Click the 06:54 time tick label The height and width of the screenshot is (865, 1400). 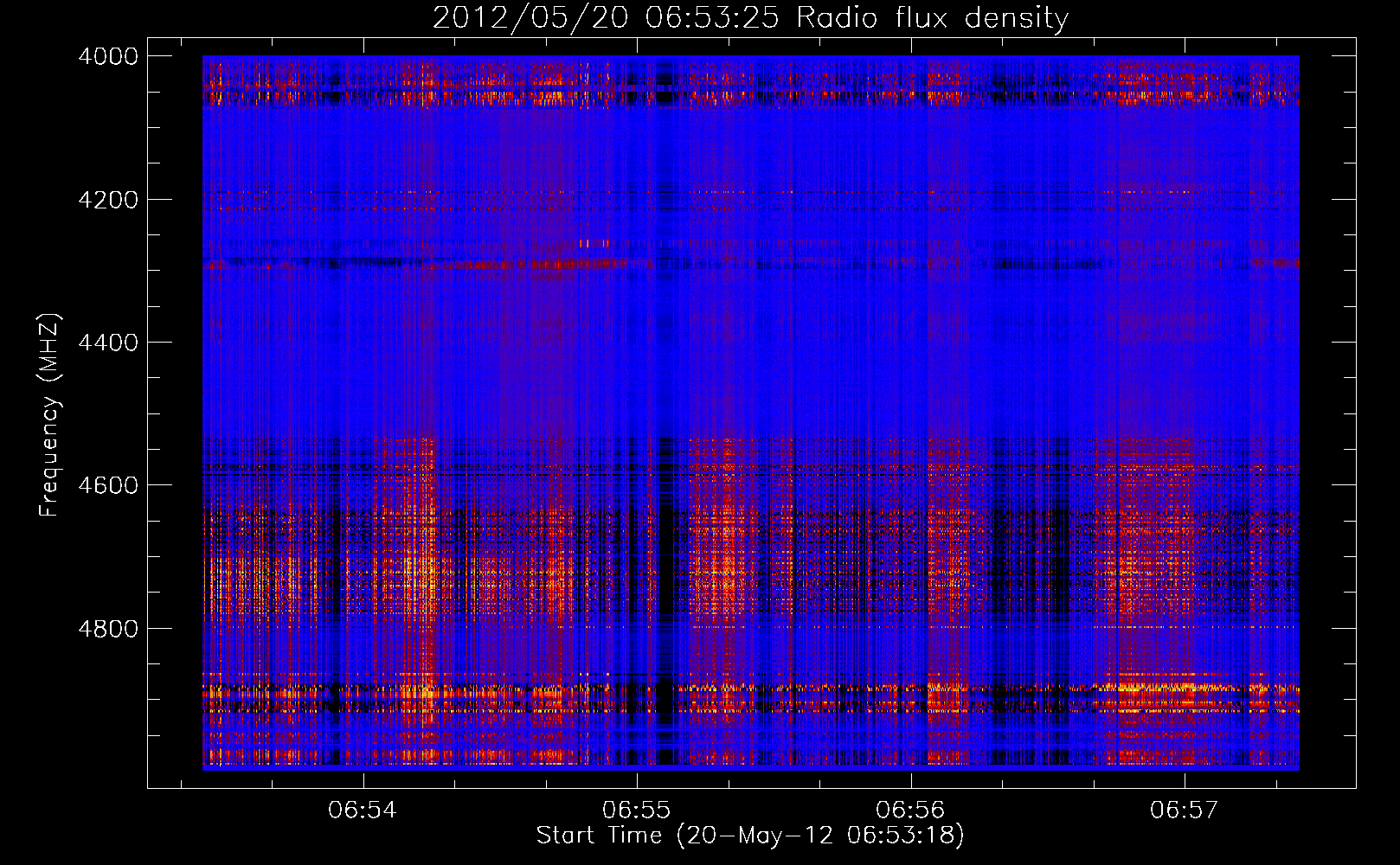pyautogui.click(x=363, y=810)
